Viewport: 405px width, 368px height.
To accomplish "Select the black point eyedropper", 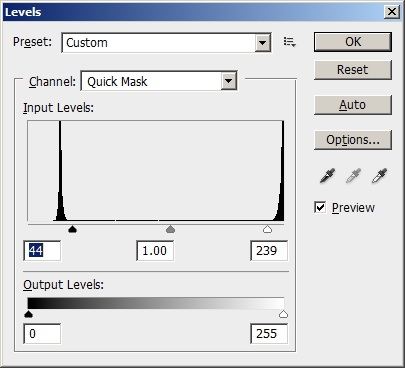I will coord(327,176).
